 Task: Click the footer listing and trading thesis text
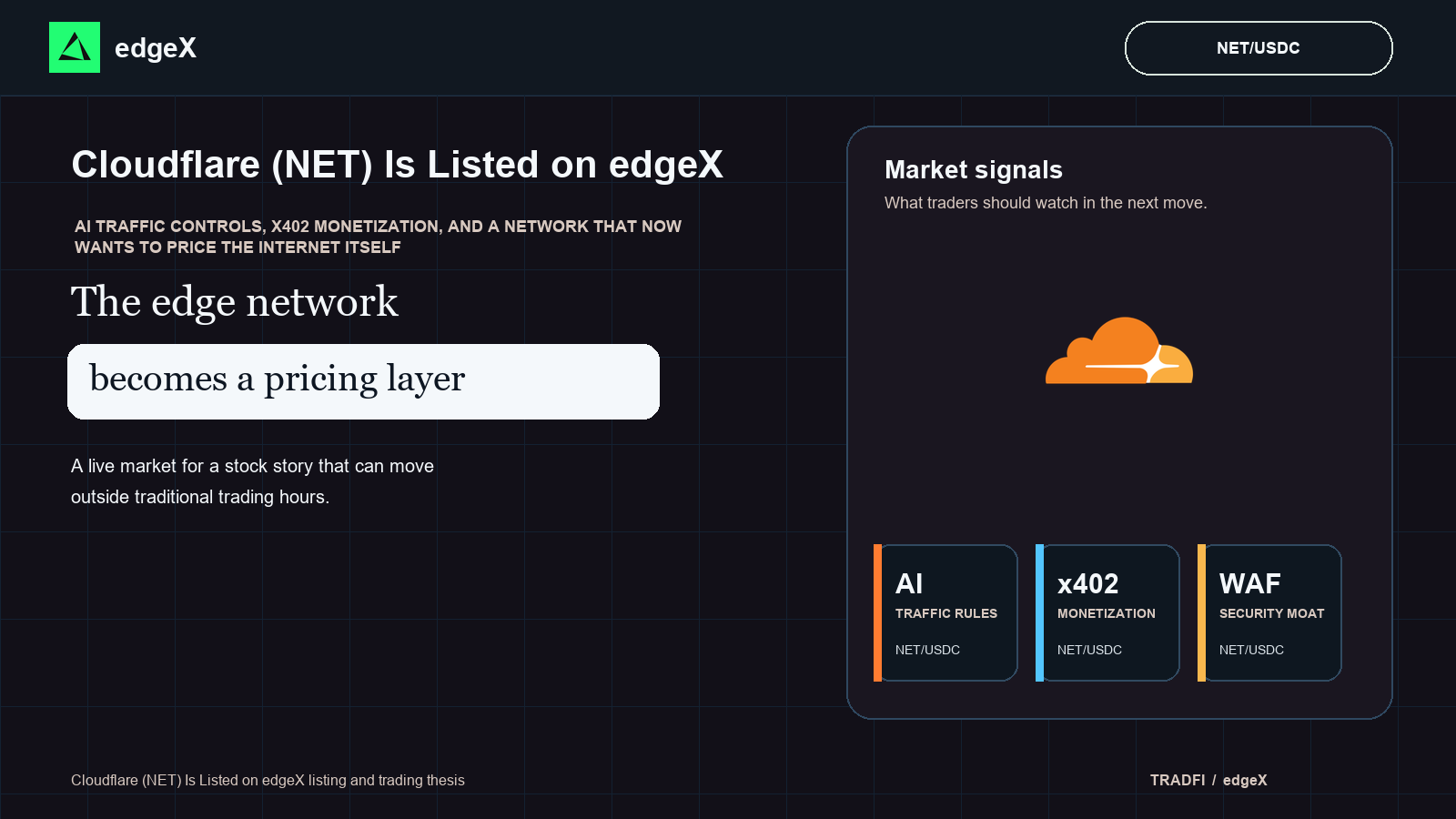click(268, 780)
